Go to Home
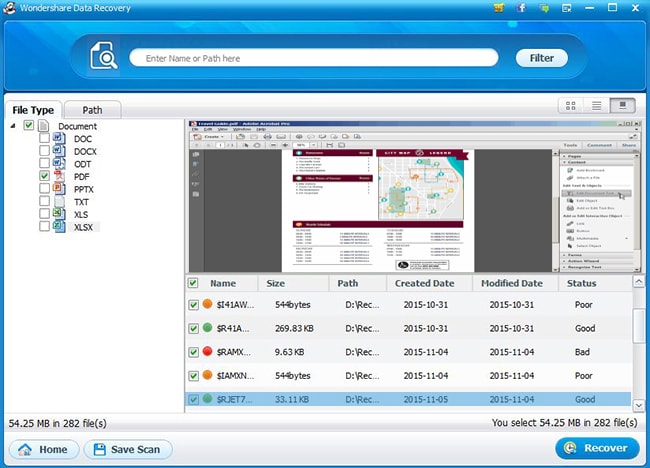Image resolution: width=650 pixels, height=468 pixels. (44, 450)
